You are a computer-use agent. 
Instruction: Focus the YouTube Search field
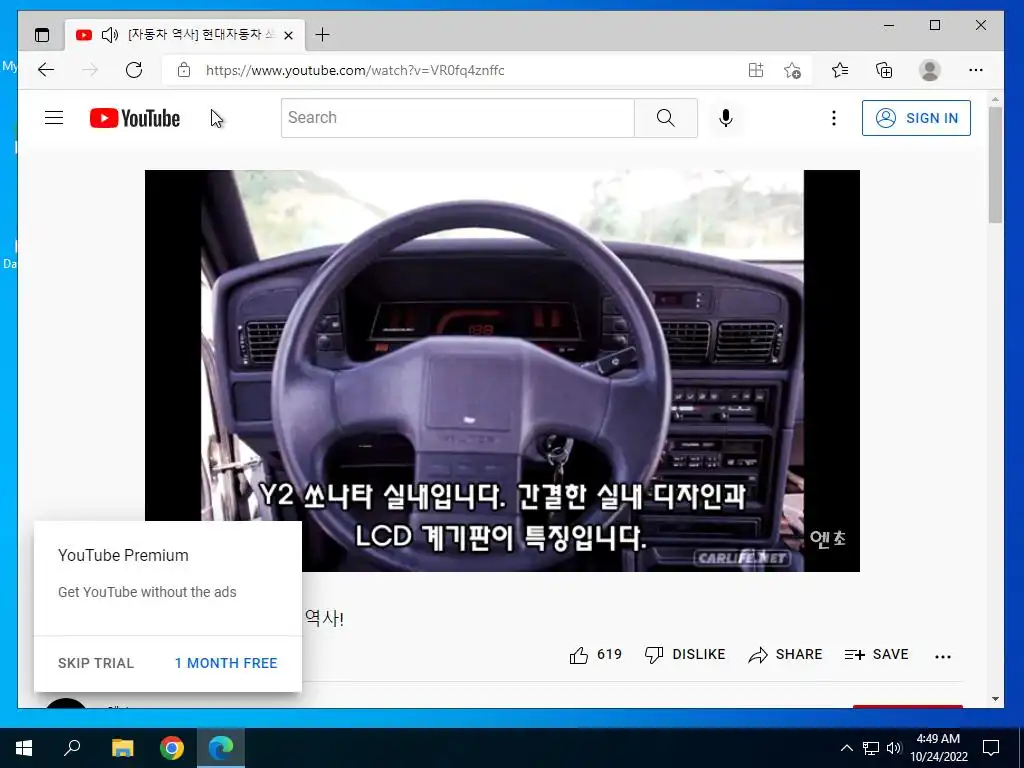click(x=458, y=118)
